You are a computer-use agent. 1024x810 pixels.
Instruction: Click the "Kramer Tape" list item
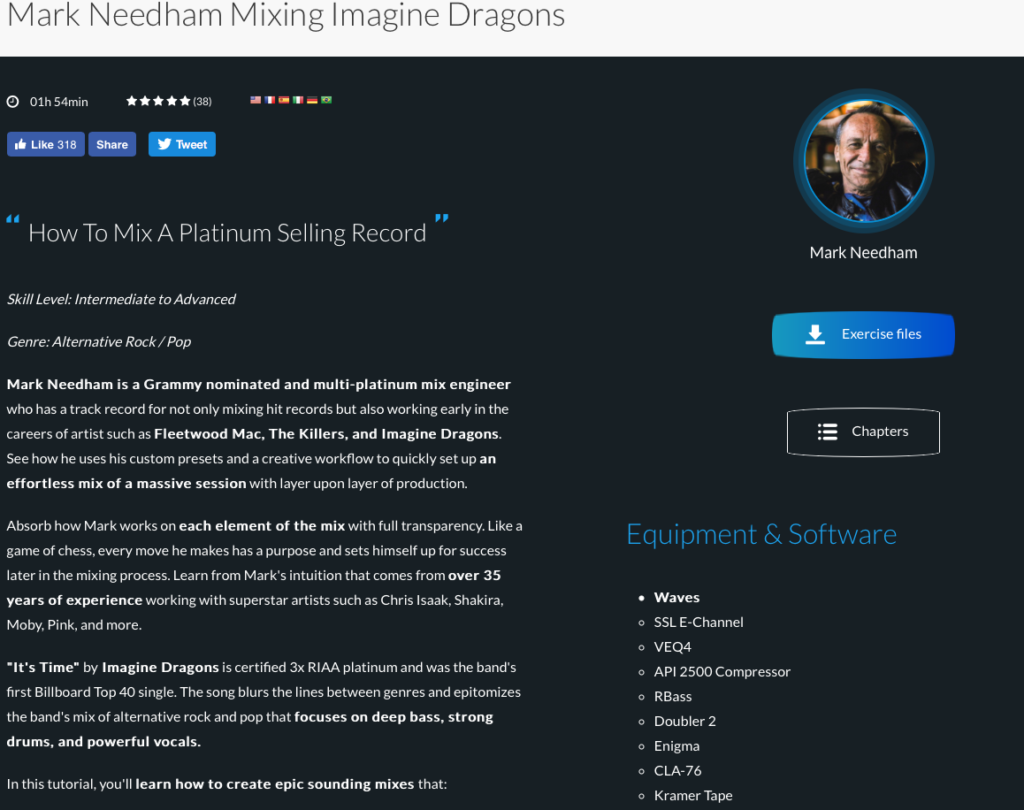click(694, 796)
